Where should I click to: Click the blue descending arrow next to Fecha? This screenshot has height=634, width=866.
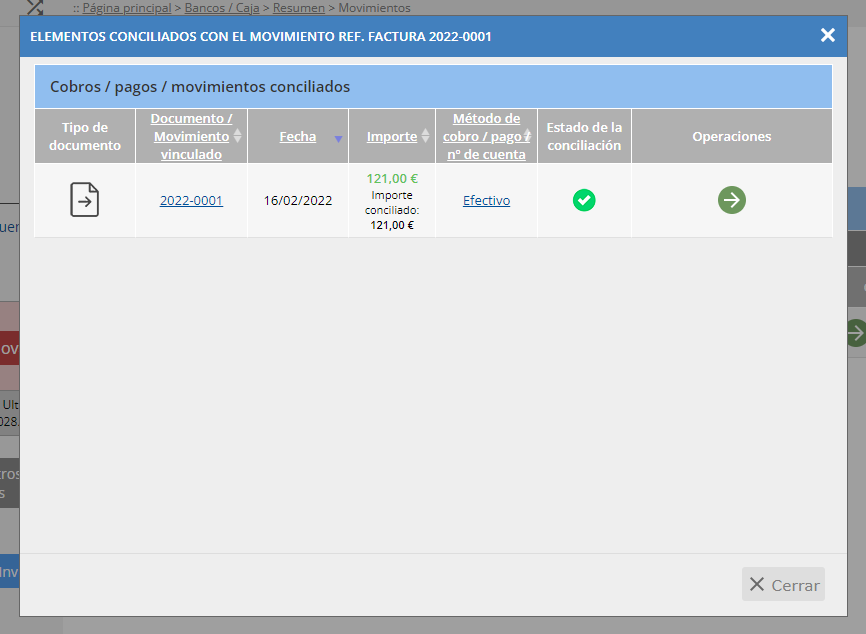tap(339, 138)
